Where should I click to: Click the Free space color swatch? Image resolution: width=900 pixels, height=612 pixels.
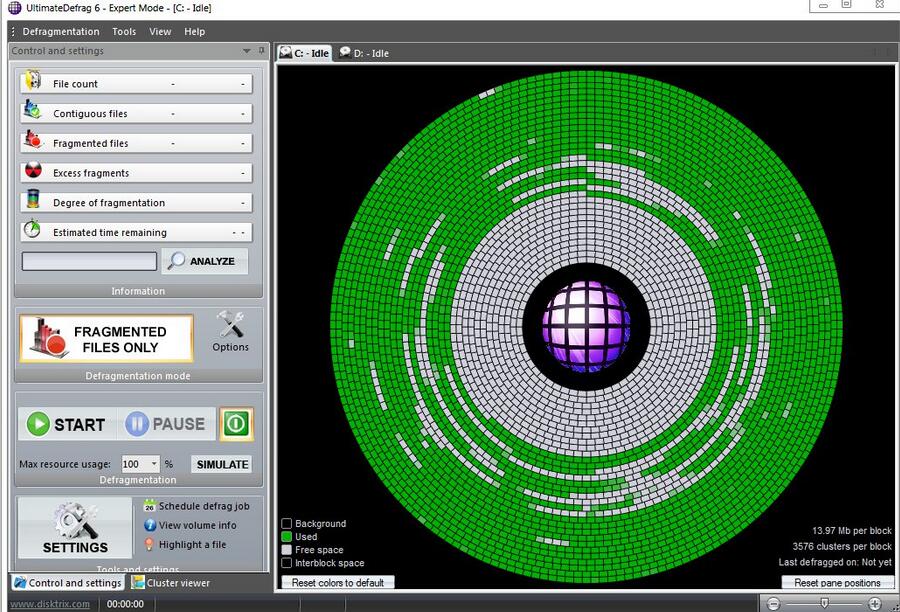[x=286, y=550]
